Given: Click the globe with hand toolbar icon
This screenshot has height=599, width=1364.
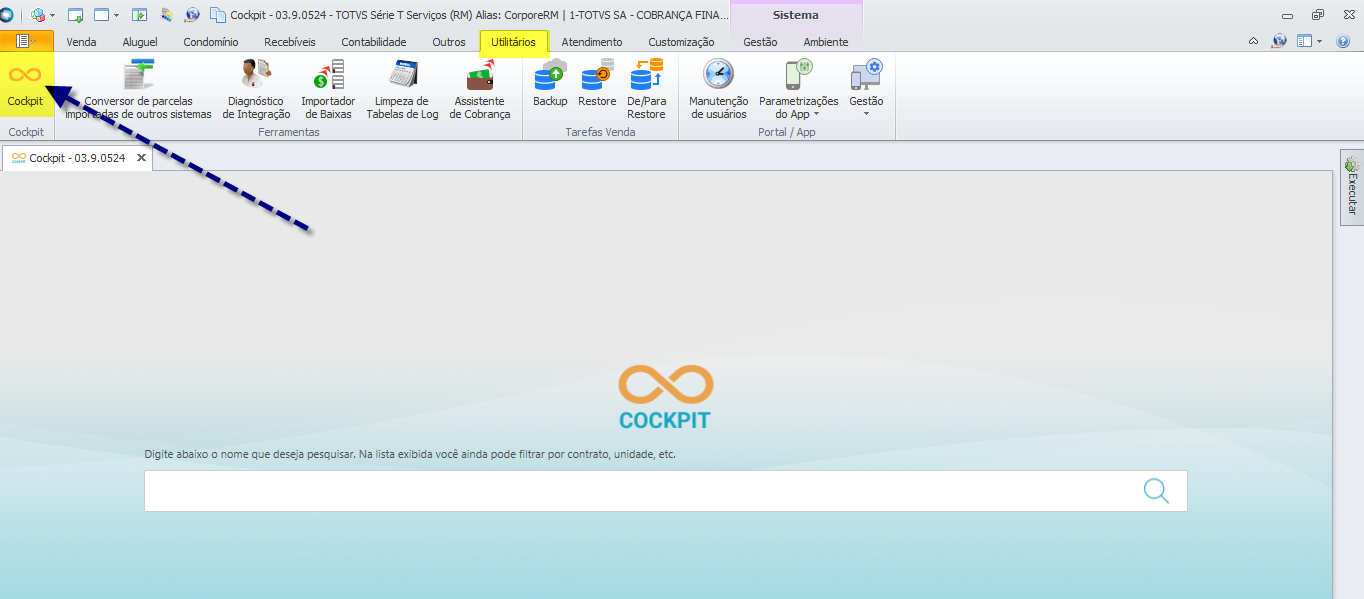Looking at the screenshot, I should 192,15.
